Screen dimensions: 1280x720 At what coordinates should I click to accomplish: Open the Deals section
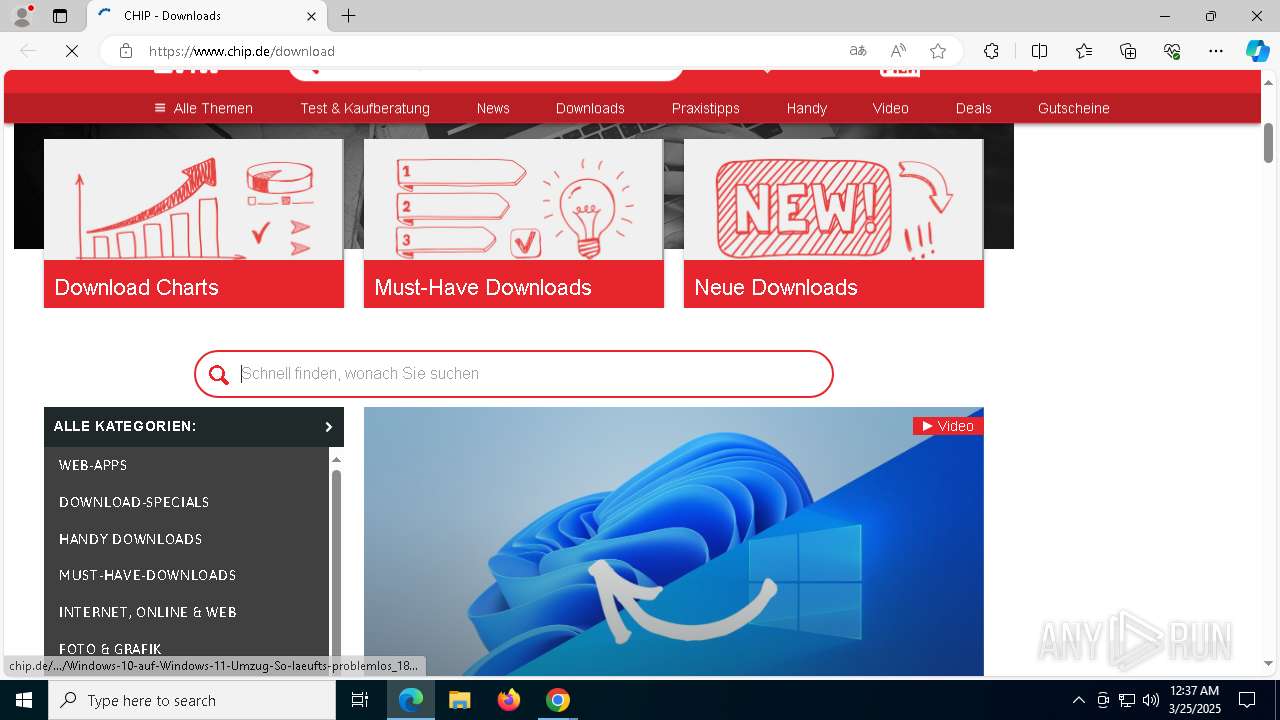(973, 108)
